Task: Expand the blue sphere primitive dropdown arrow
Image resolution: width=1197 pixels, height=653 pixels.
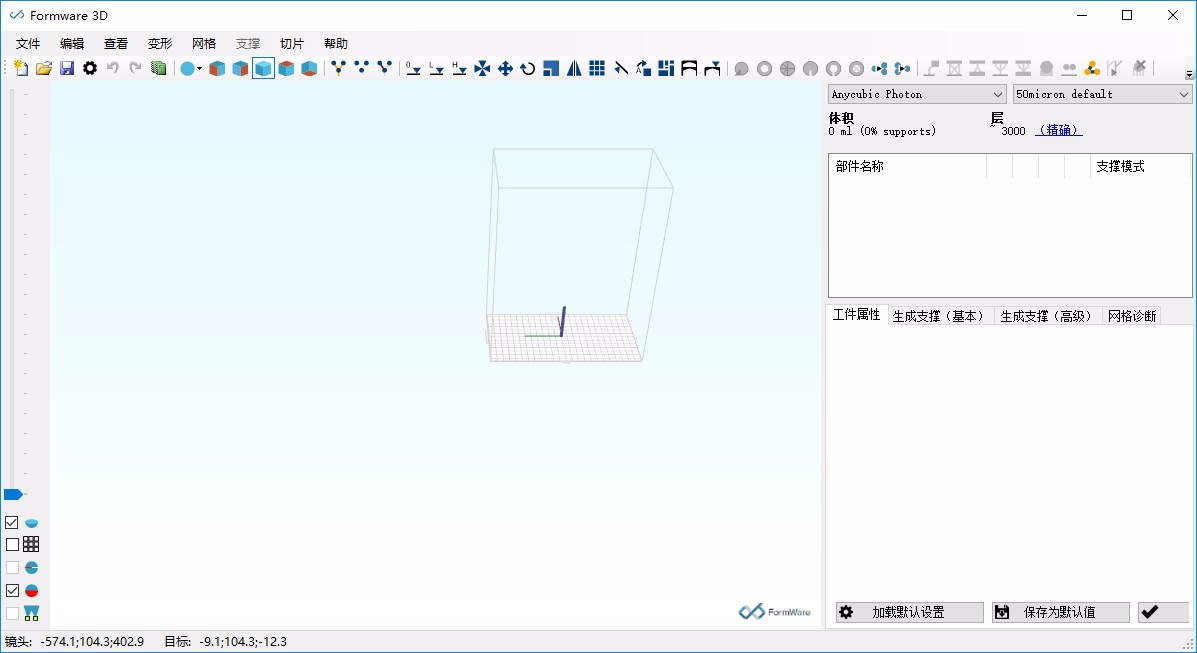Action: (x=200, y=69)
